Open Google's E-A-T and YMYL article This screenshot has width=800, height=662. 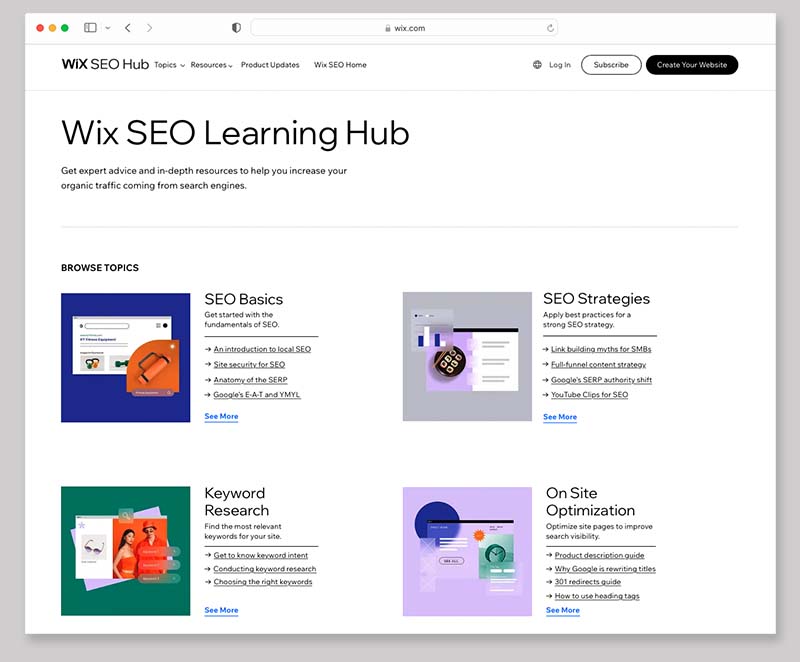(x=257, y=395)
